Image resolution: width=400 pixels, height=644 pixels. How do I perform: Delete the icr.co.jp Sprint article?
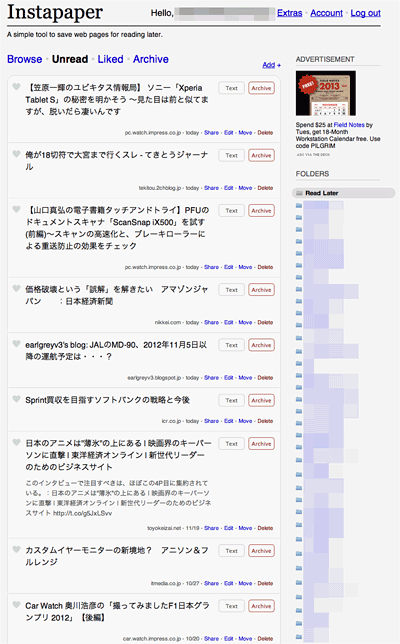tap(265, 421)
